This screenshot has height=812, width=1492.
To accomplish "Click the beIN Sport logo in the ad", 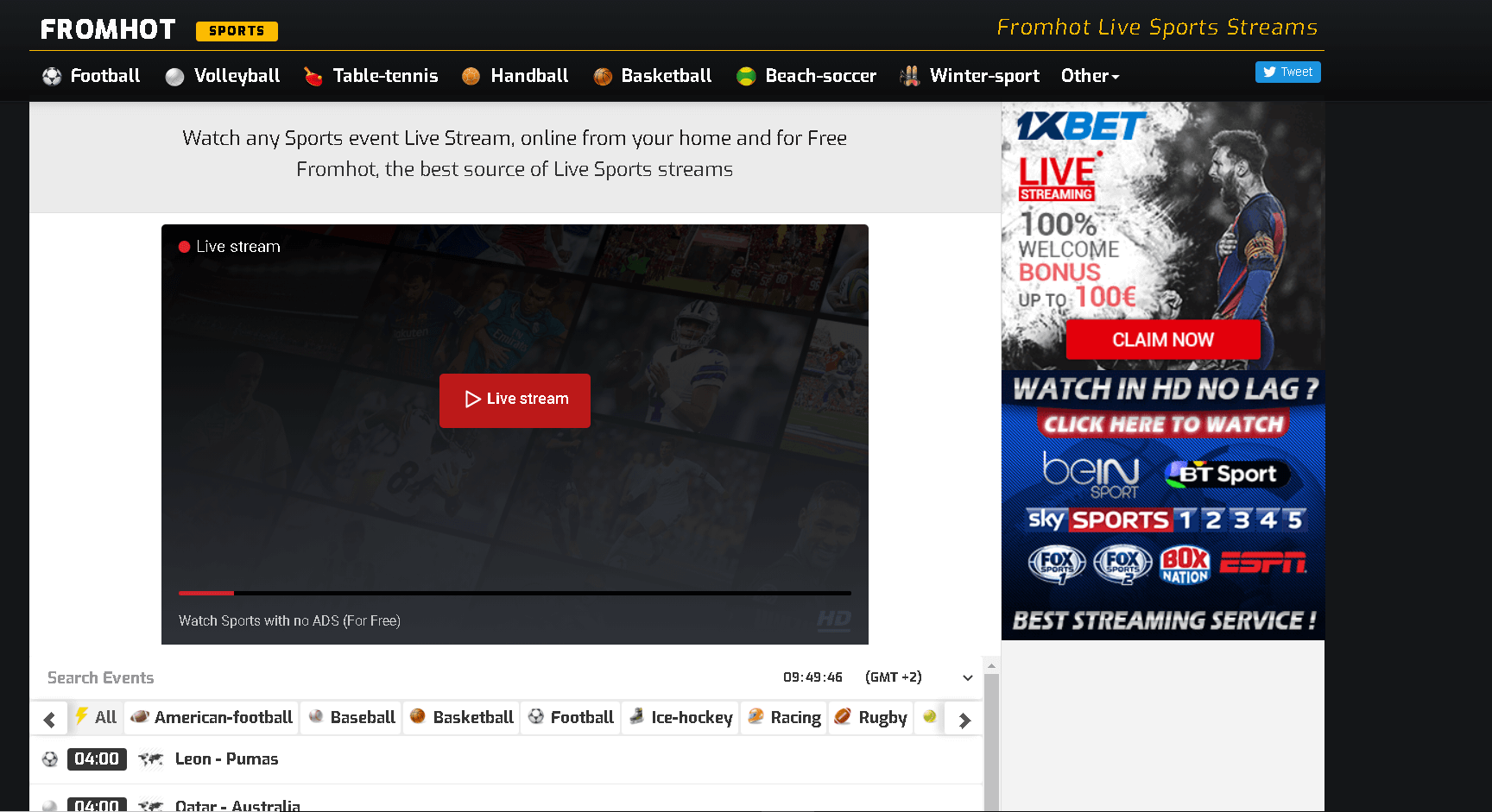I will [x=1091, y=475].
